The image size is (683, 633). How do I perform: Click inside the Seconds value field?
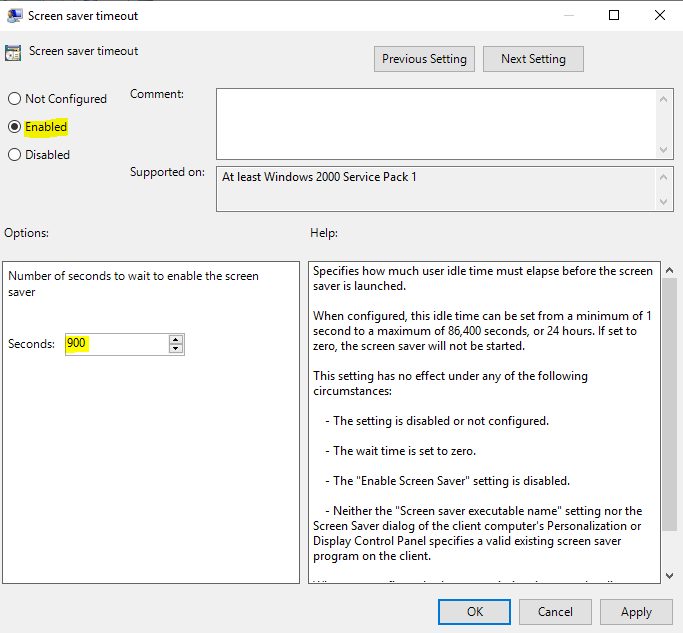[x=116, y=344]
